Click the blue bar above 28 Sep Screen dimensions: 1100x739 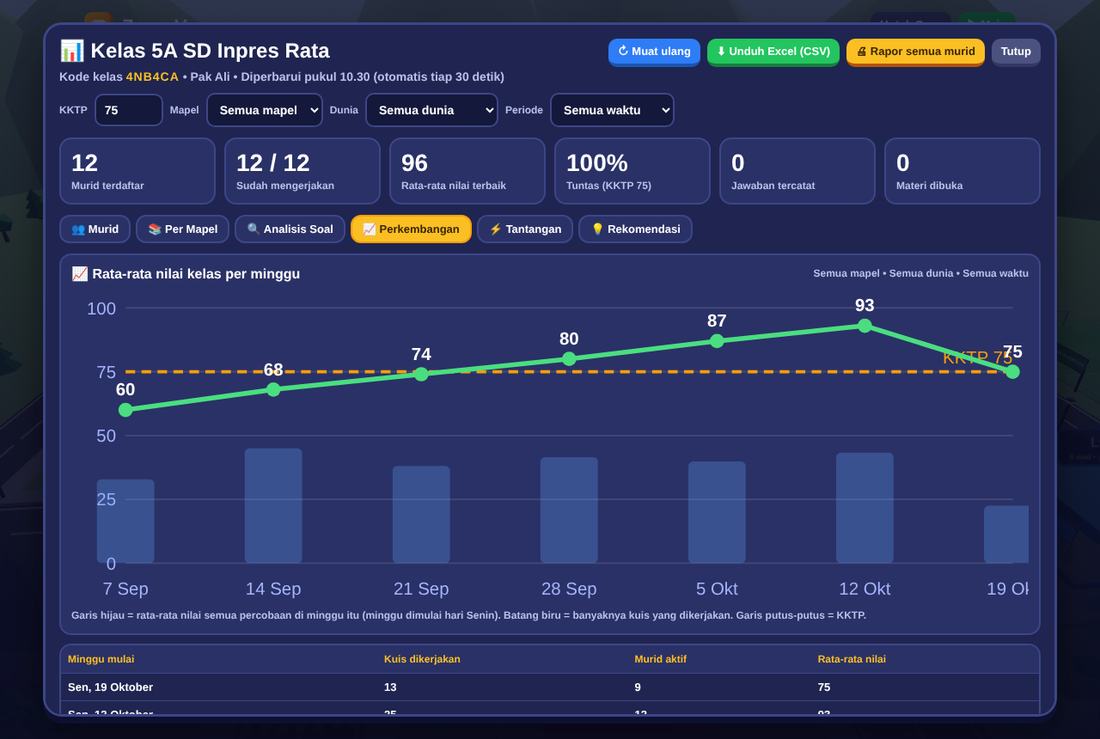569,510
